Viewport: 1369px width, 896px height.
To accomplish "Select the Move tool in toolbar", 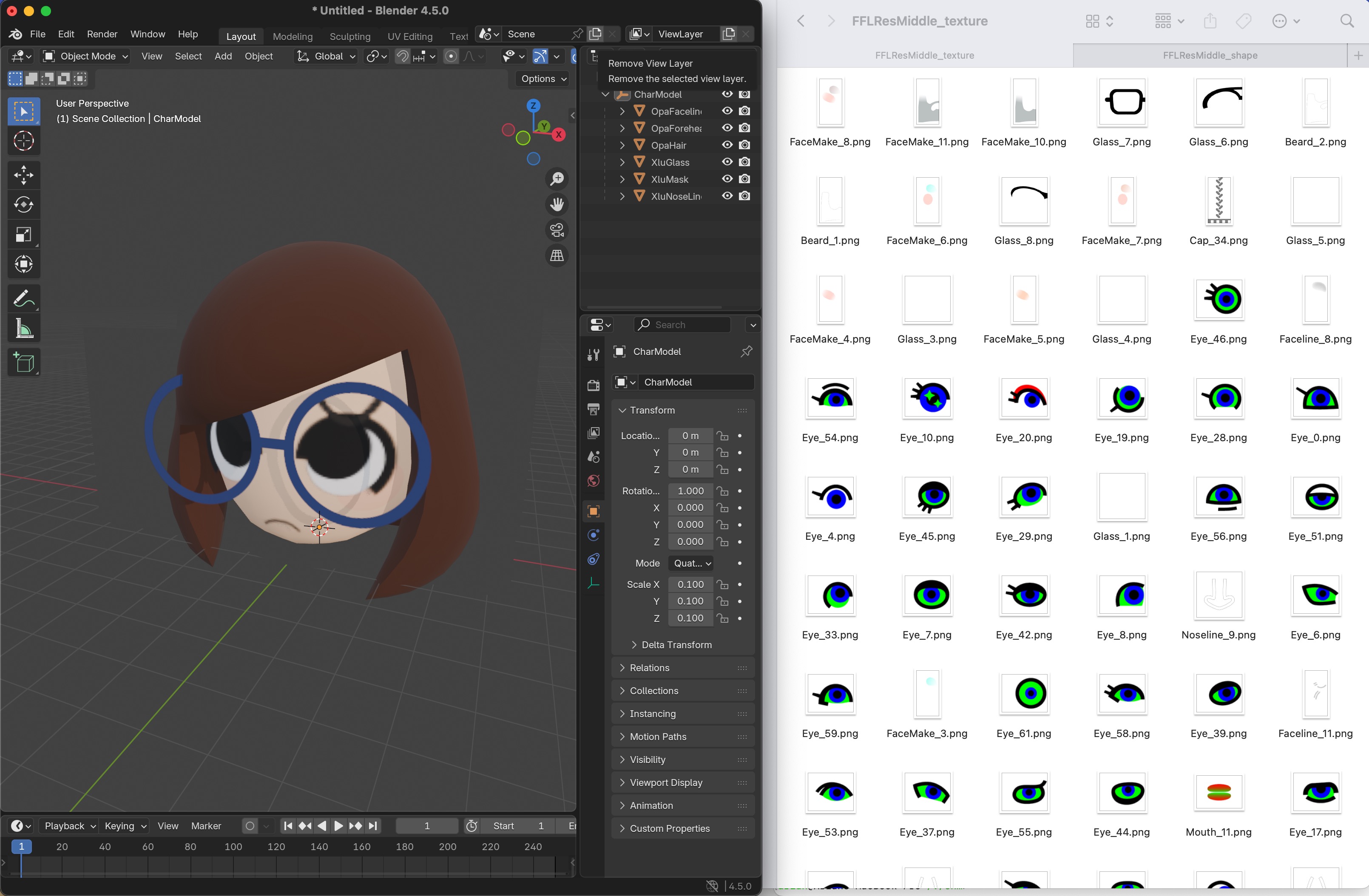I will pos(23,175).
